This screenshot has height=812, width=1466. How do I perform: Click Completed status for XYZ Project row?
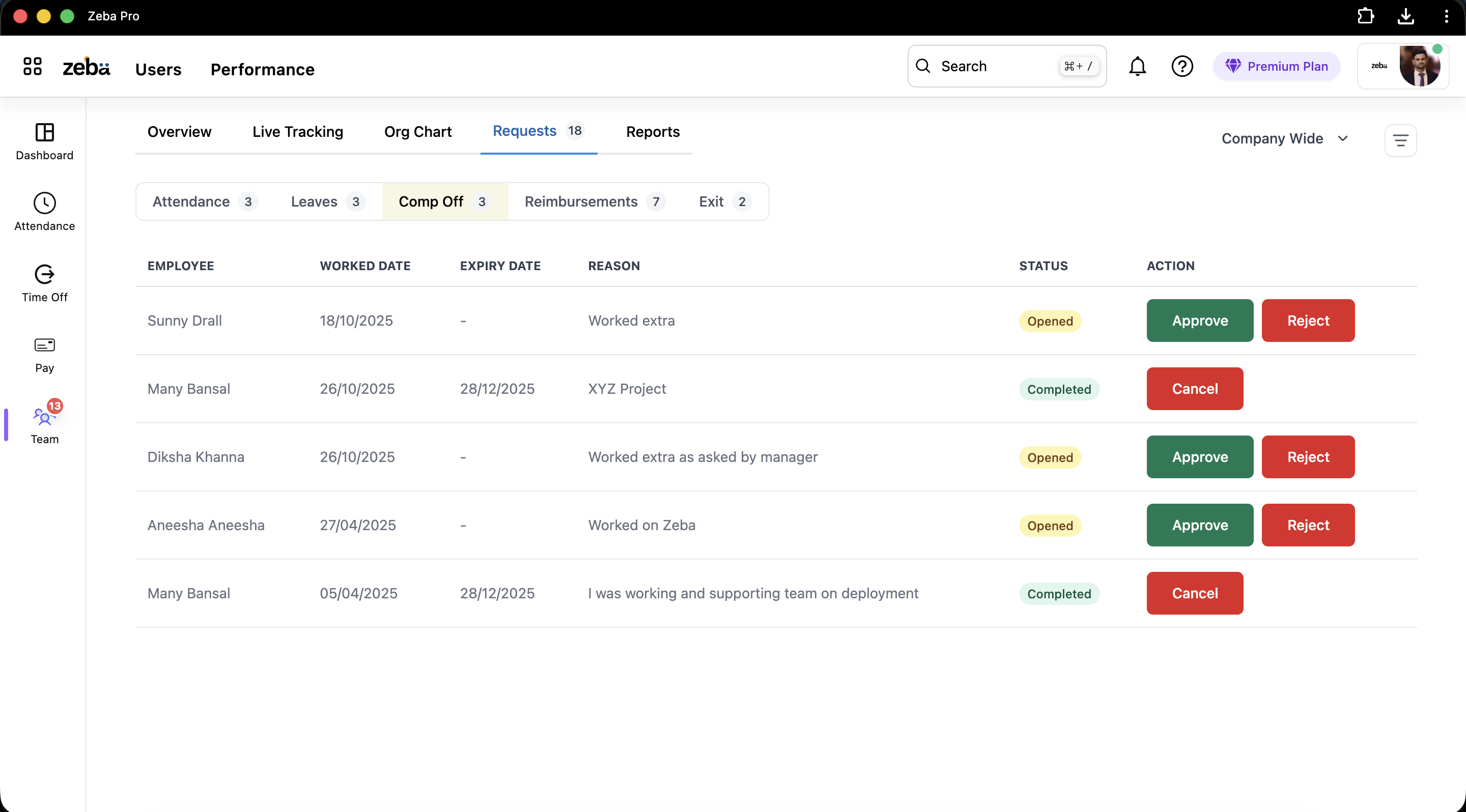tap(1059, 390)
